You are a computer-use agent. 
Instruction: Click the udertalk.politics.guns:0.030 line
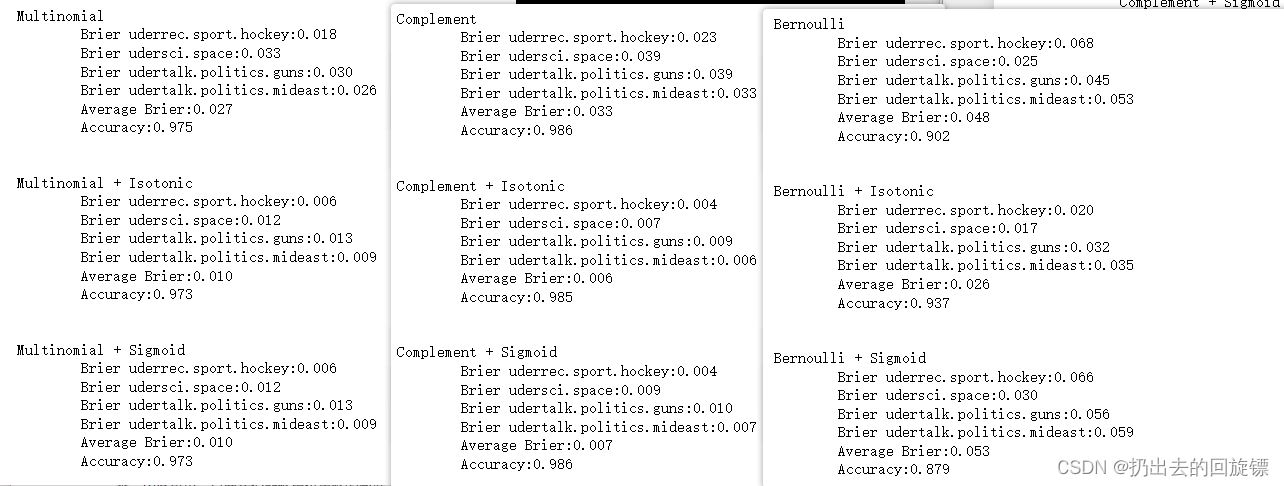point(217,72)
